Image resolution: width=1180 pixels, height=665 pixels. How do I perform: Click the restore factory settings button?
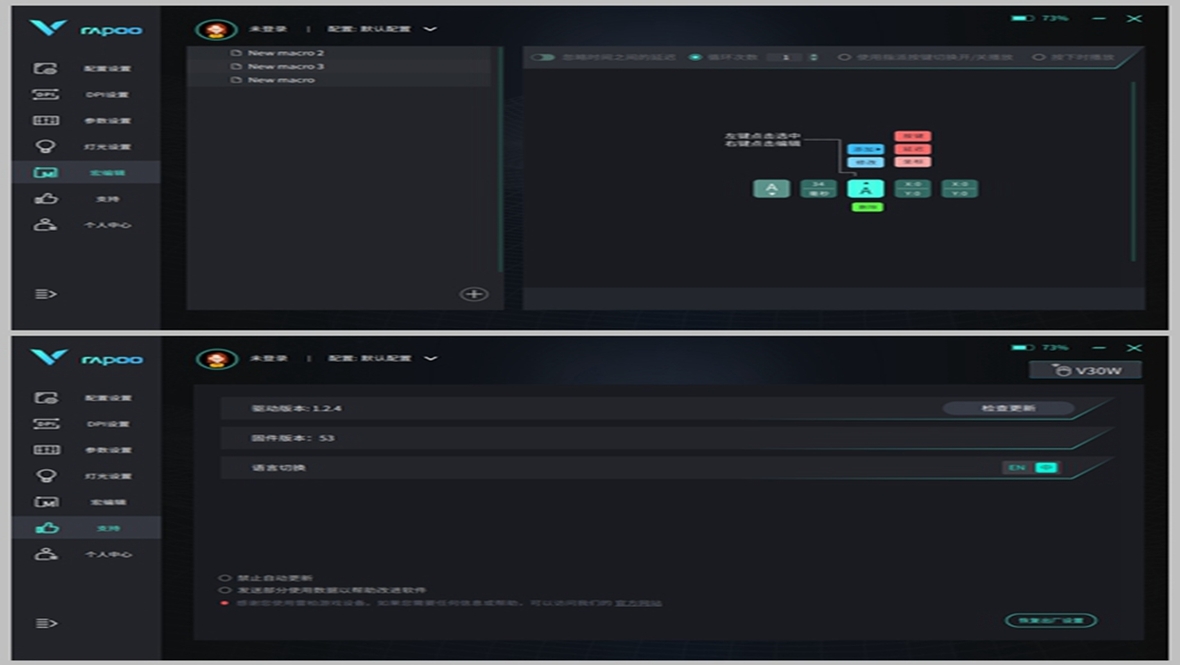coord(1050,620)
